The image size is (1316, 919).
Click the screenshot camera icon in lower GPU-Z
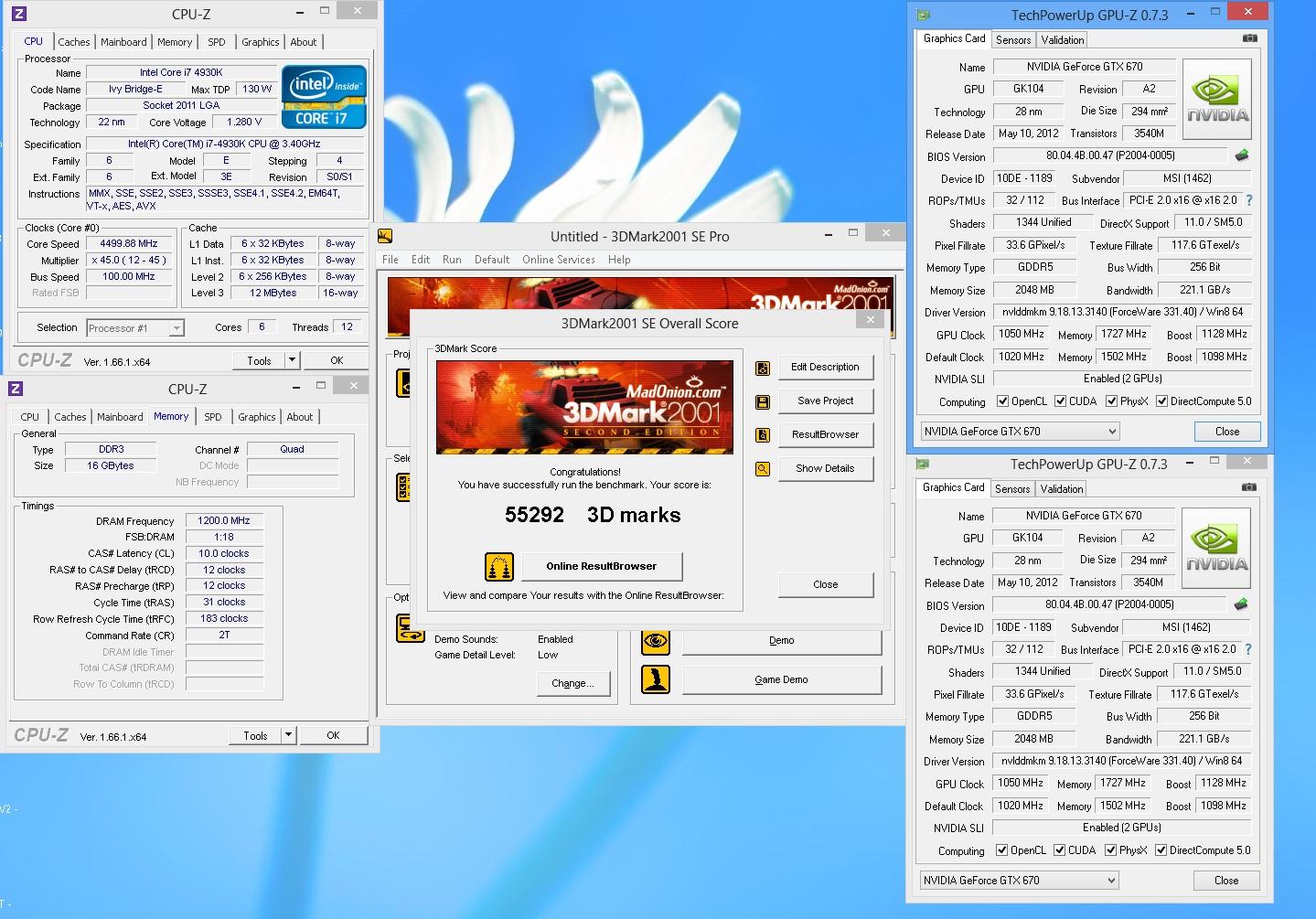pyautogui.click(x=1249, y=487)
